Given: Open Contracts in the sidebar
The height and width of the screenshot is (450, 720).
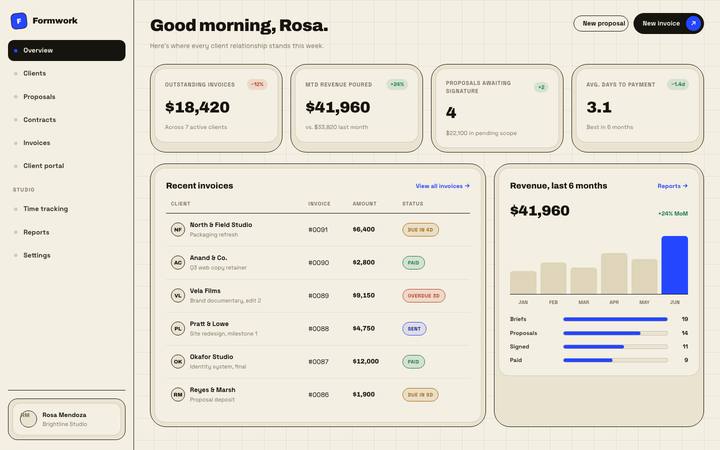Looking at the screenshot, I should [x=67, y=119].
